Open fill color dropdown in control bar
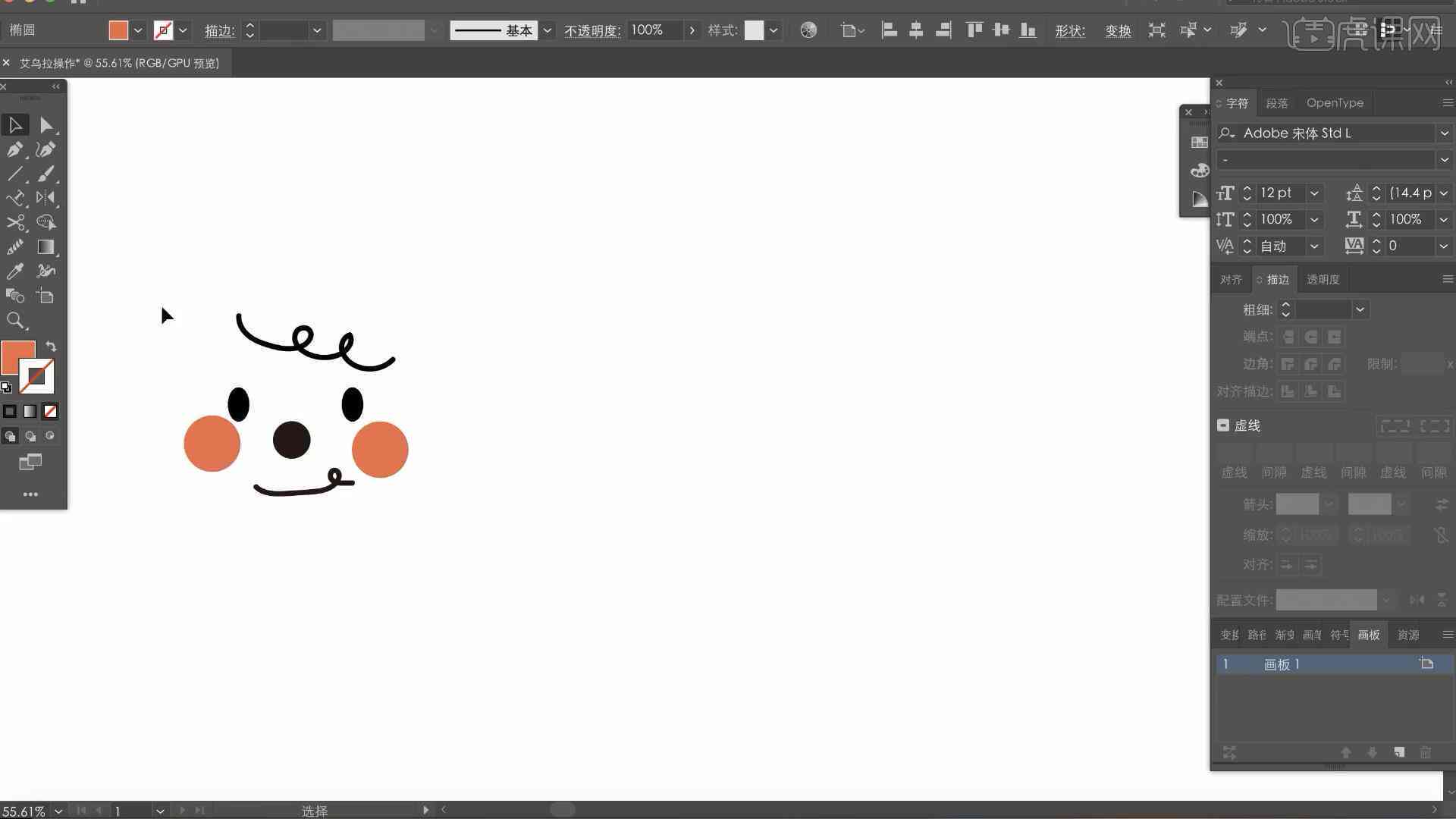Image resolution: width=1456 pixels, height=819 pixels. (138, 30)
